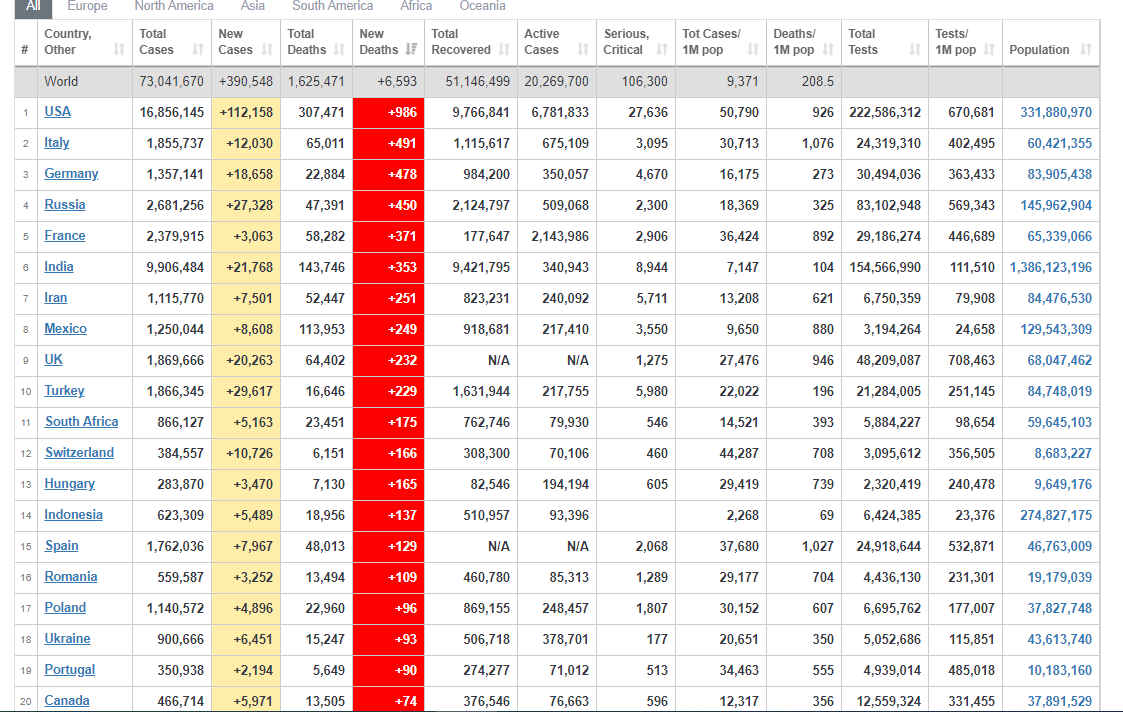Image resolution: width=1123 pixels, height=712 pixels.
Task: Open the South Africa country link
Action: [x=81, y=422]
